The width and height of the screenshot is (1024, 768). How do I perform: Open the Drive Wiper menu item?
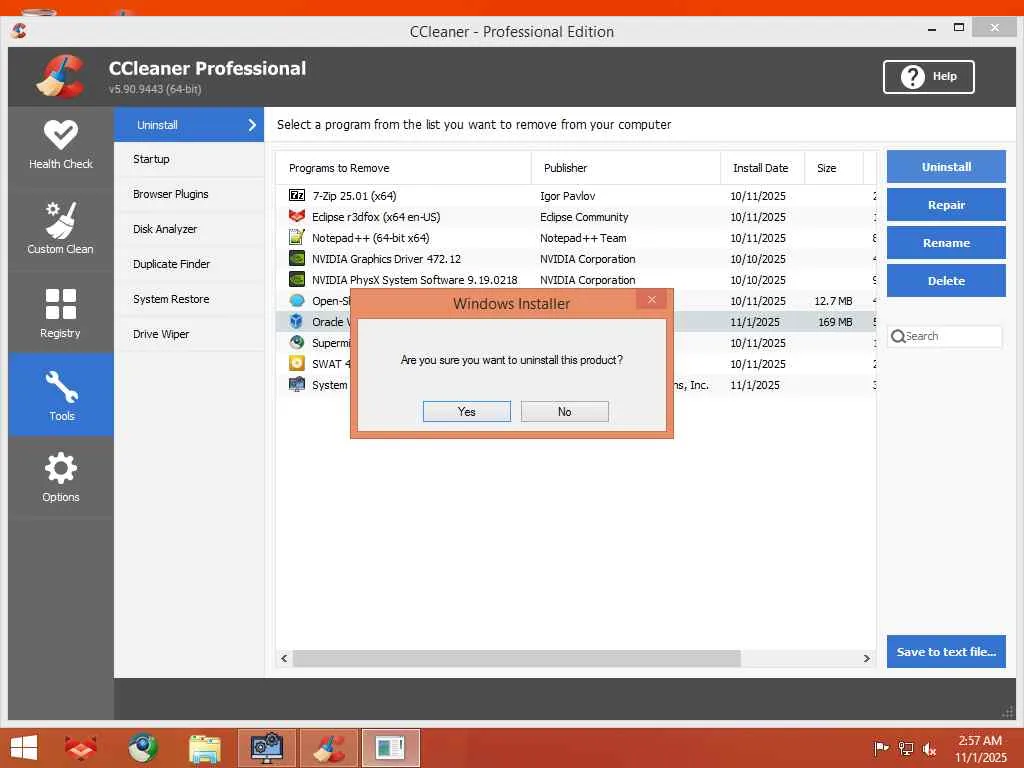click(189, 334)
